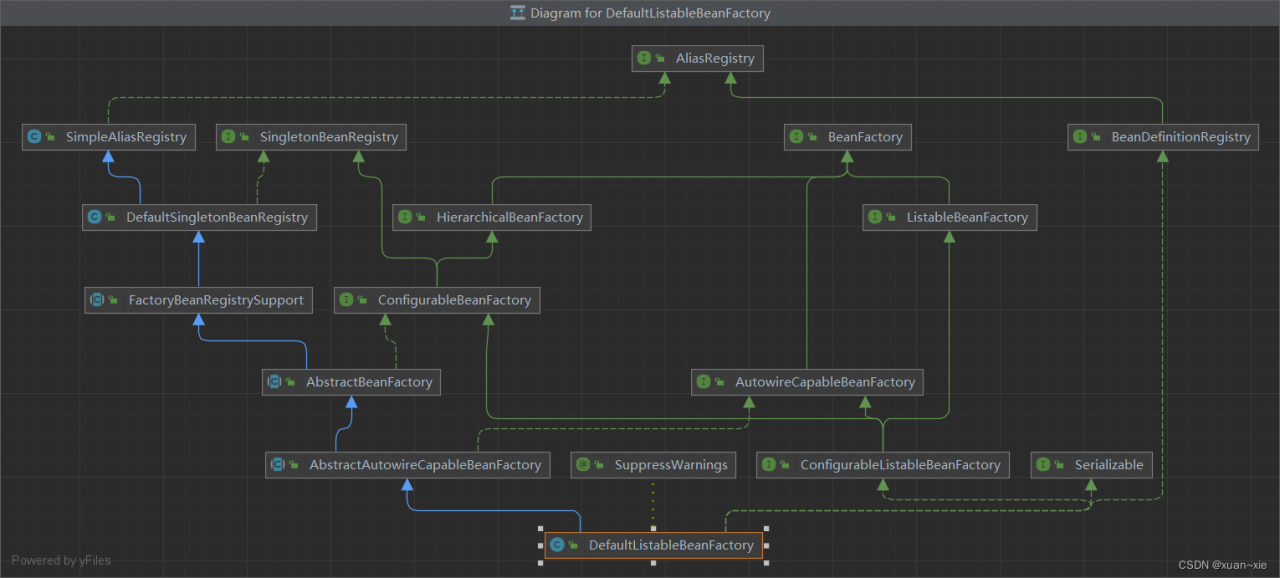
Task: Click the interface icon on BeanDefinitionRegistry
Action: 1080,137
